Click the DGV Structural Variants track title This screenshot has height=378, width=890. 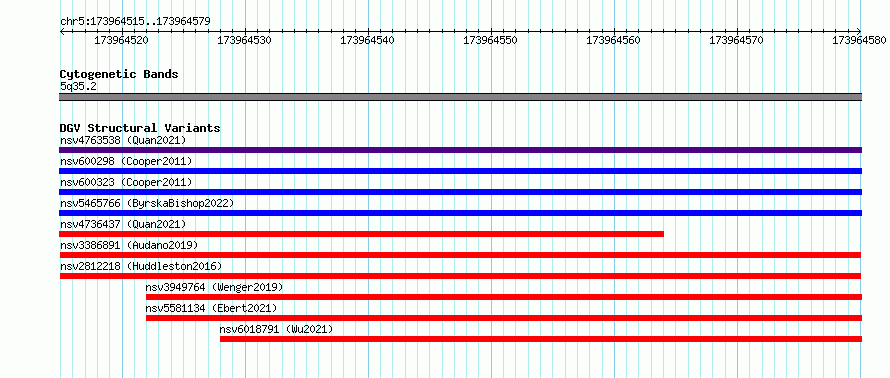[140, 128]
